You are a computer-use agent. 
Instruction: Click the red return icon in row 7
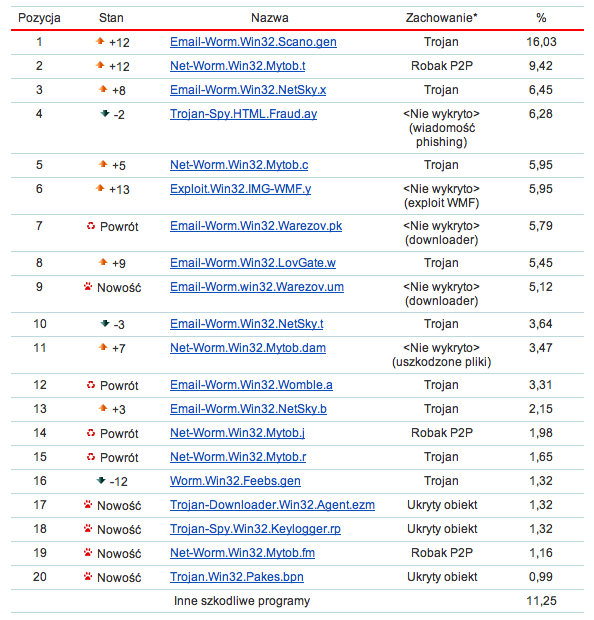point(91,226)
